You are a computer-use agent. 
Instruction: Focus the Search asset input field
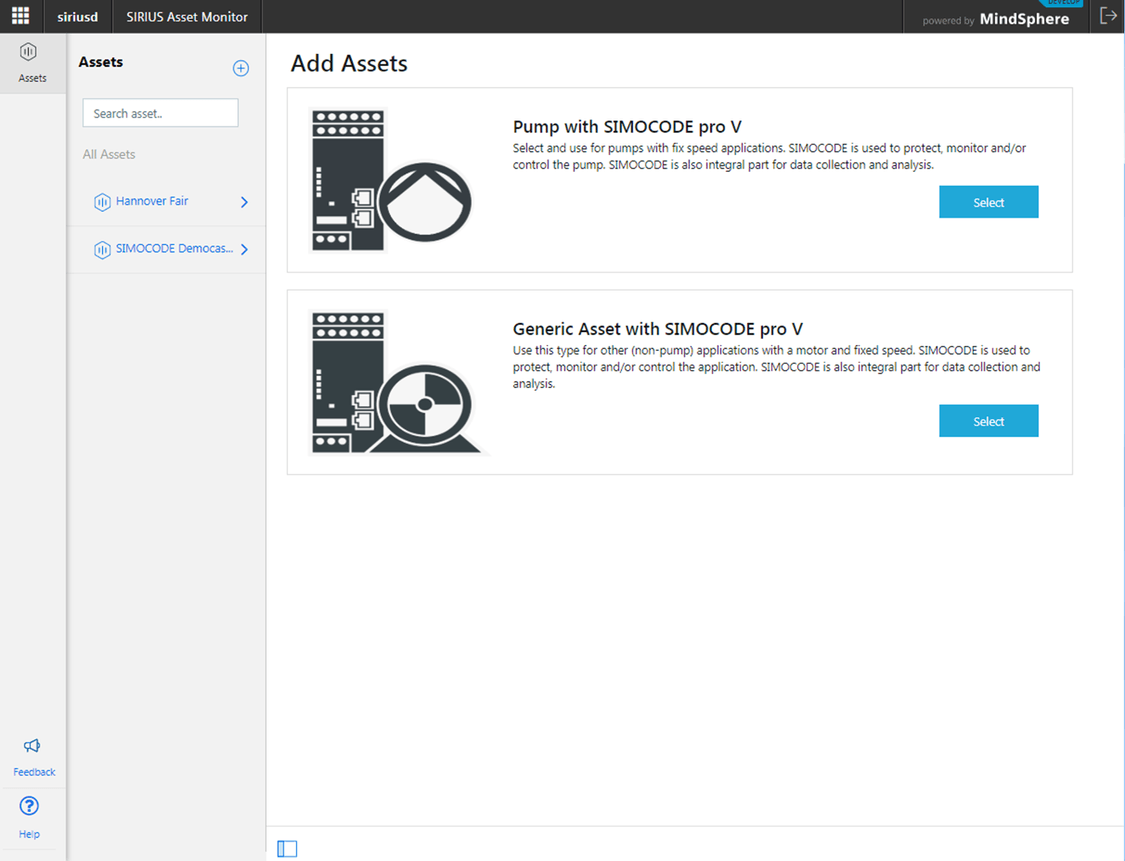[160, 113]
